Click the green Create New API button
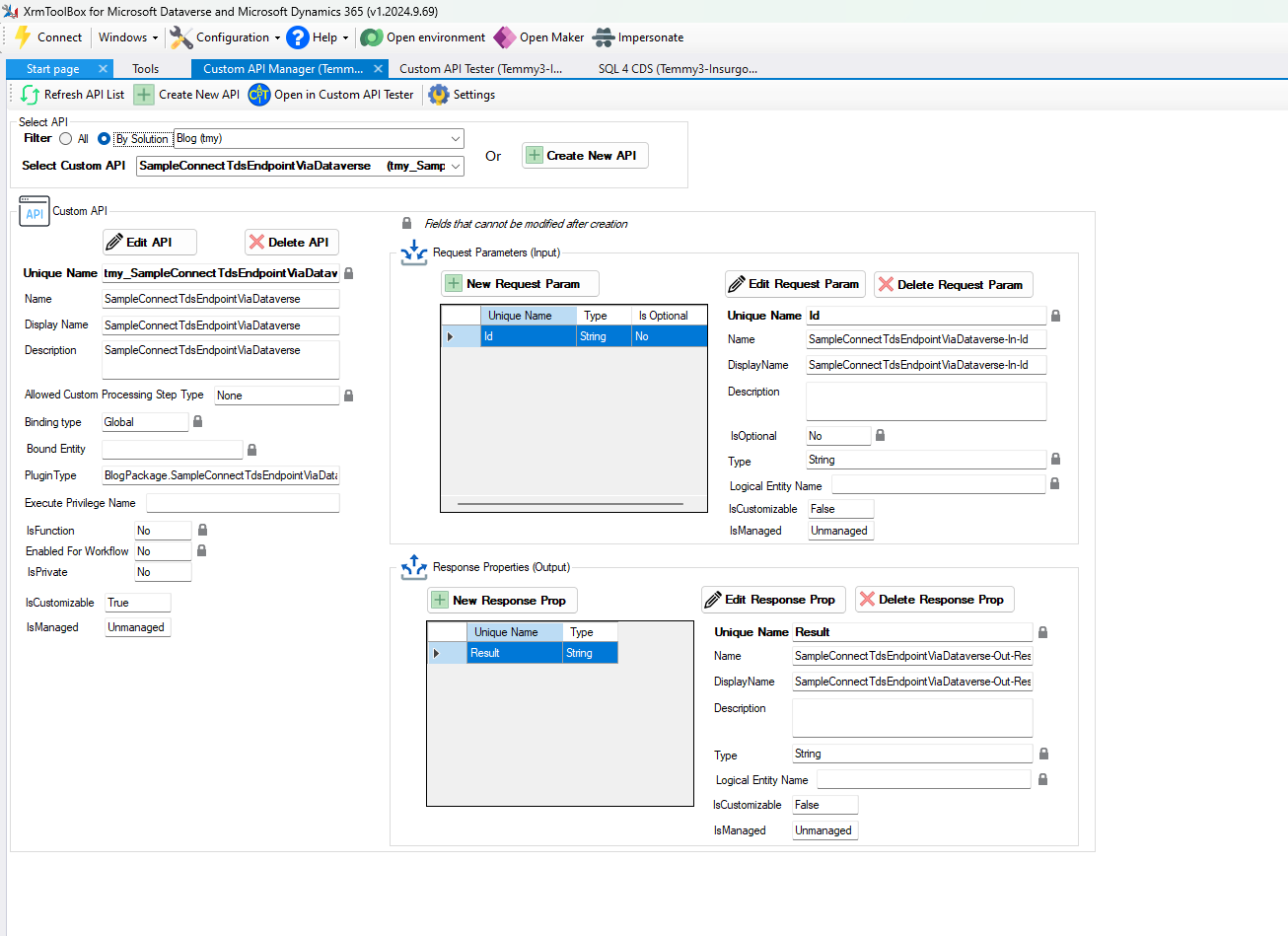The width and height of the screenshot is (1288, 936). tap(585, 156)
